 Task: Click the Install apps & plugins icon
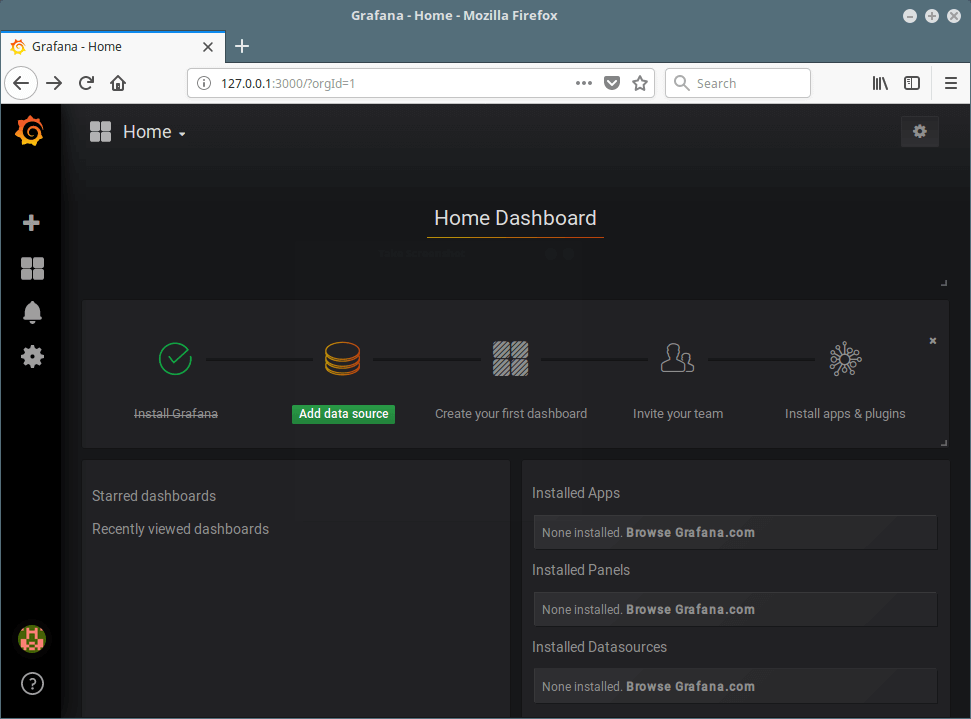[x=845, y=358]
